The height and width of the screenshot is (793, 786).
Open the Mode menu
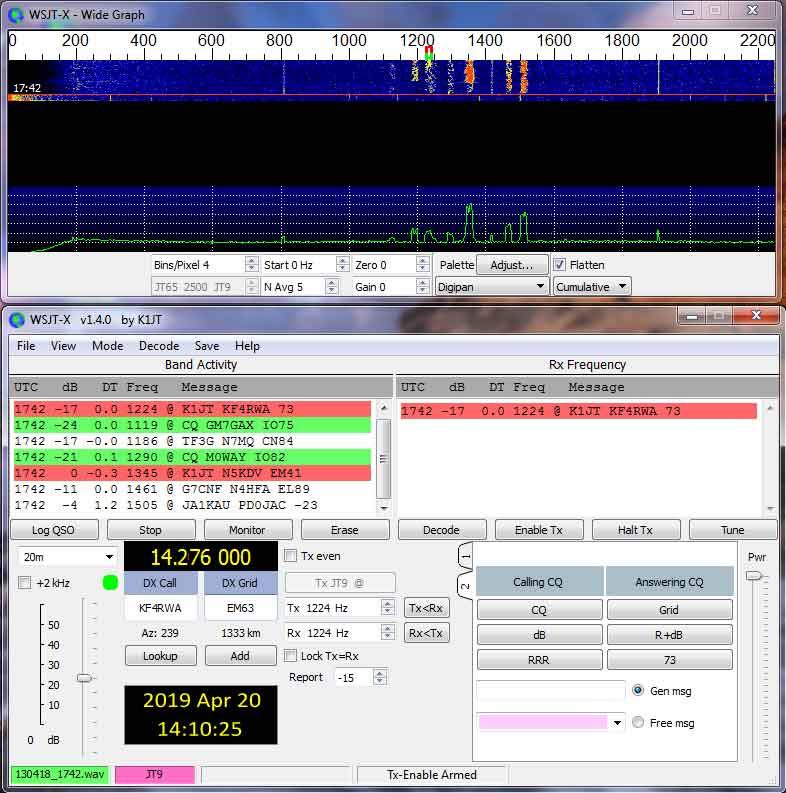[108, 346]
